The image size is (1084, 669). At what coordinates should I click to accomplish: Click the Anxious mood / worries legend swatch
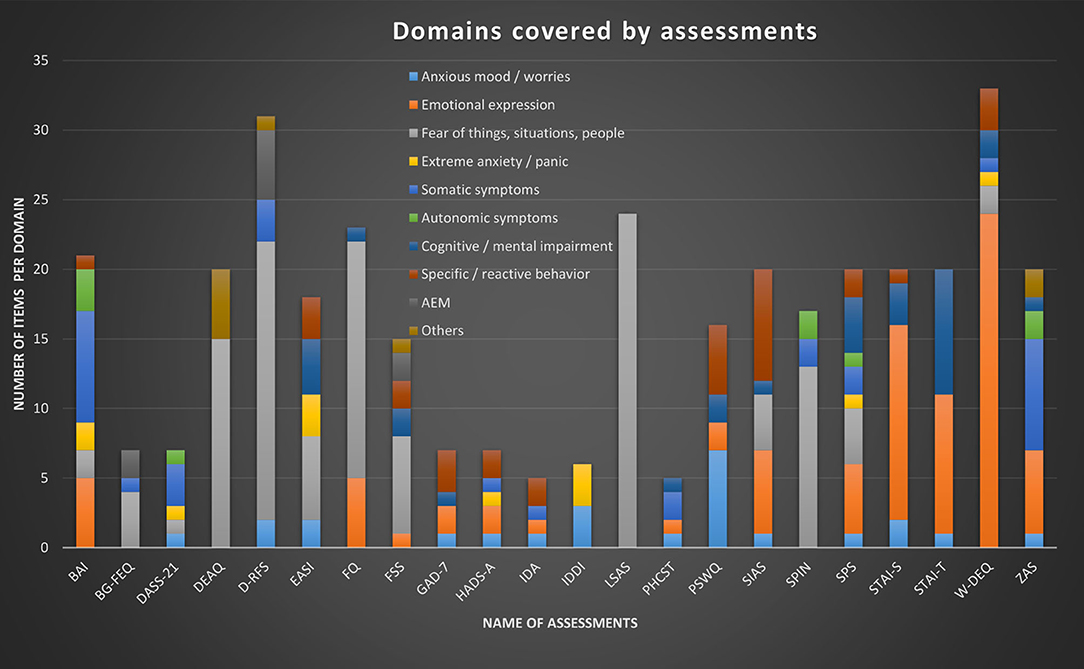(x=413, y=77)
